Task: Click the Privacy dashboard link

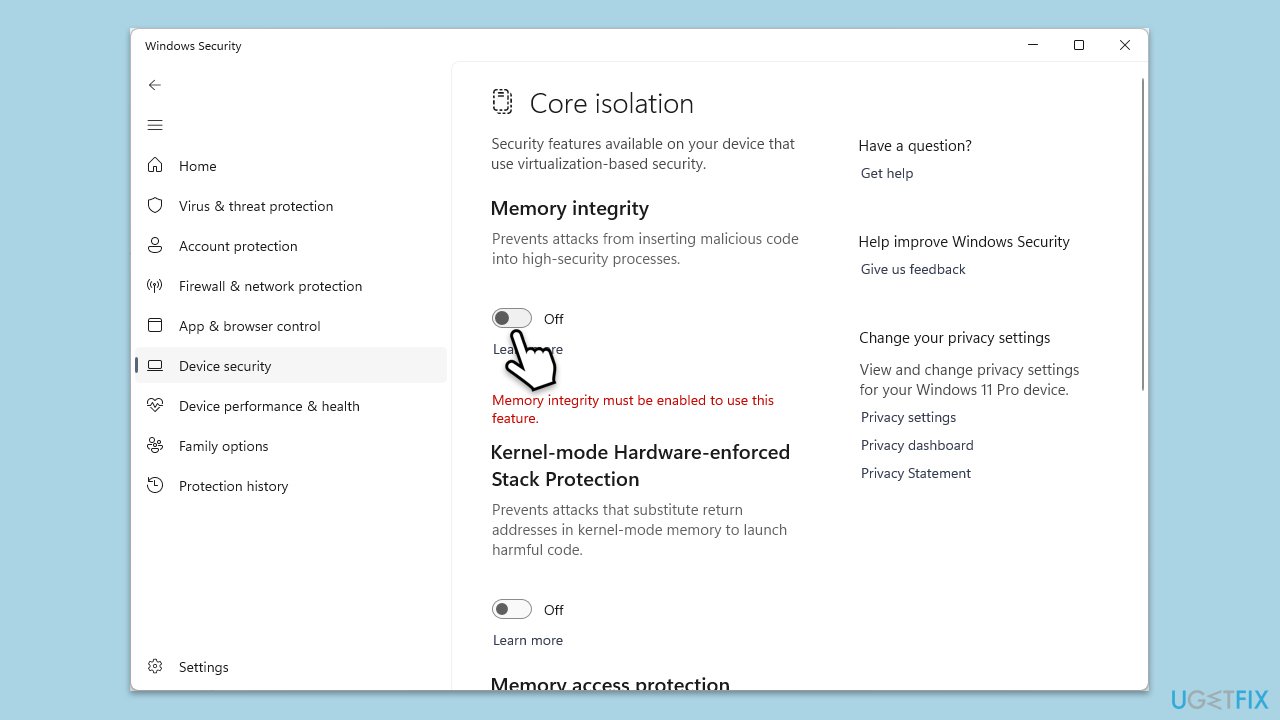Action: pos(917,446)
